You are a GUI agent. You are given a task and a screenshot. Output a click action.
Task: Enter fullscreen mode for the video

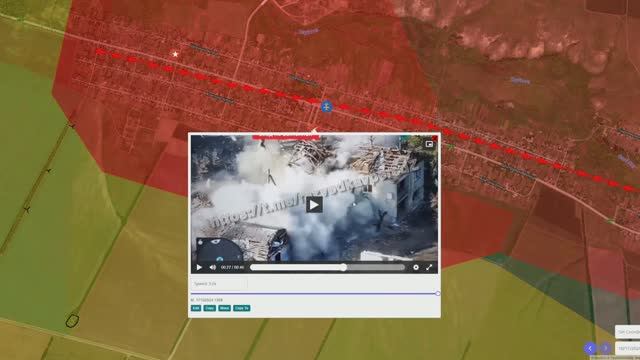(429, 267)
